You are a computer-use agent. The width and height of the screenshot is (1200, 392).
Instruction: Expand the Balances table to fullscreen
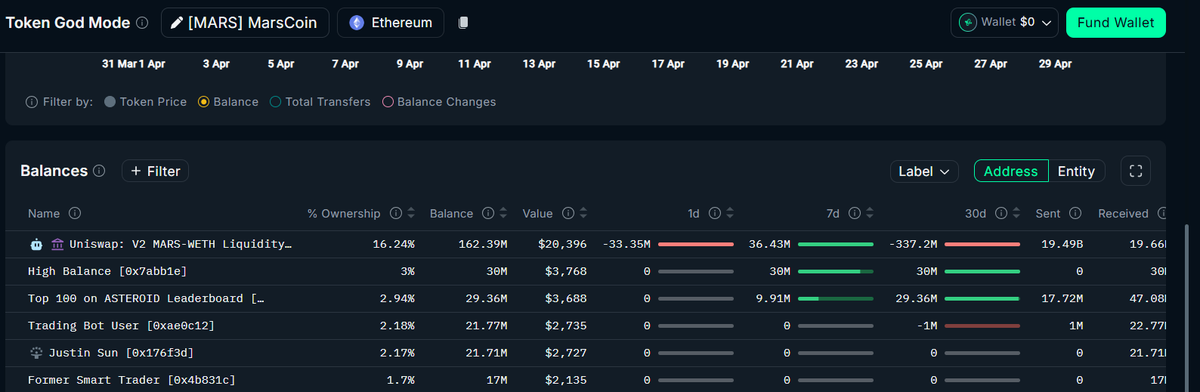(1135, 171)
